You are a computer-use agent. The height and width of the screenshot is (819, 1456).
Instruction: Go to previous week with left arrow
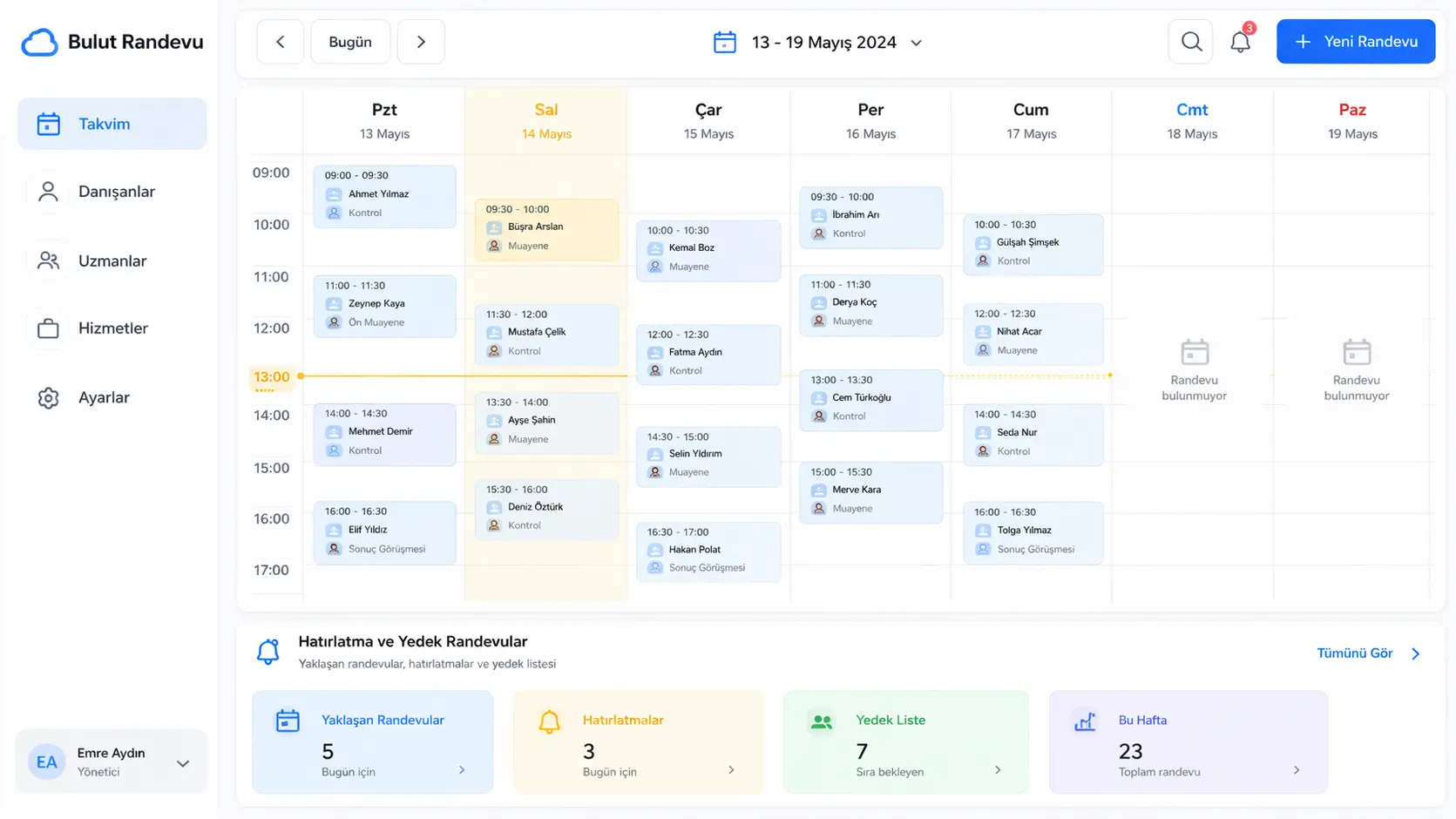(281, 42)
